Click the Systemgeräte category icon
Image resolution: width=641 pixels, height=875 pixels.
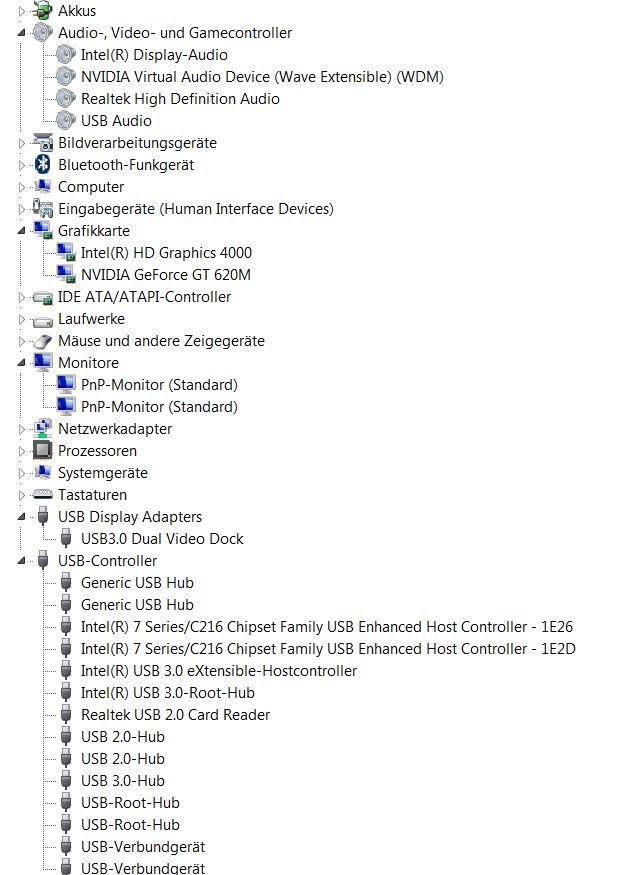(42, 473)
